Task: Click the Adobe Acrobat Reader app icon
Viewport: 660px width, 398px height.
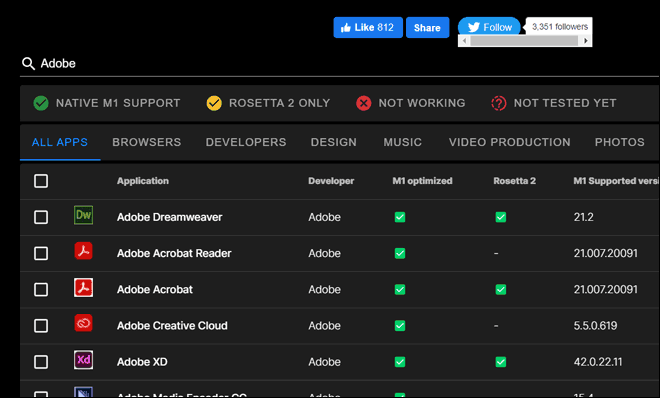Action: [x=83, y=251]
